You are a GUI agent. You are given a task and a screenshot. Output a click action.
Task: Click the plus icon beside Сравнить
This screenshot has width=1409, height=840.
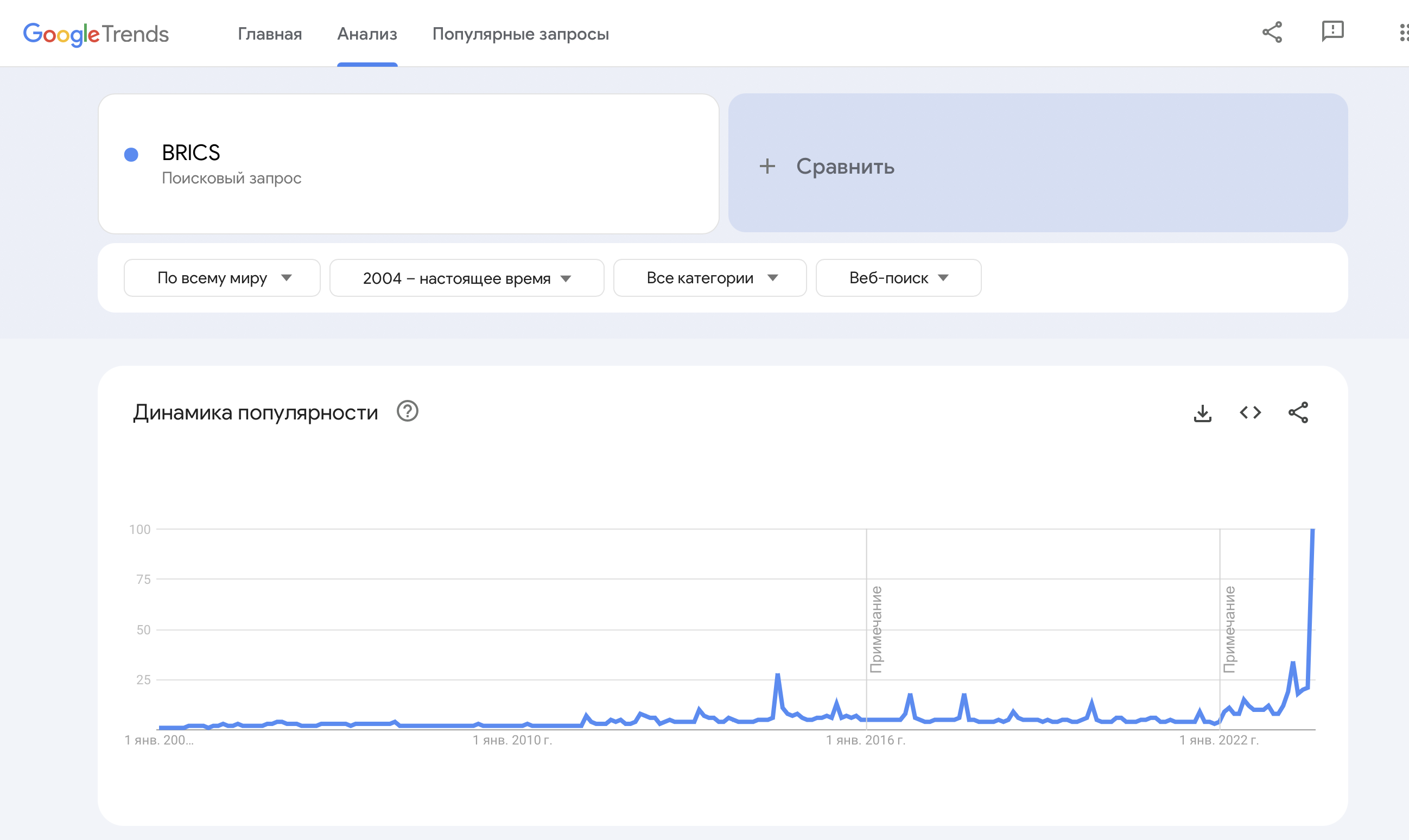click(767, 166)
